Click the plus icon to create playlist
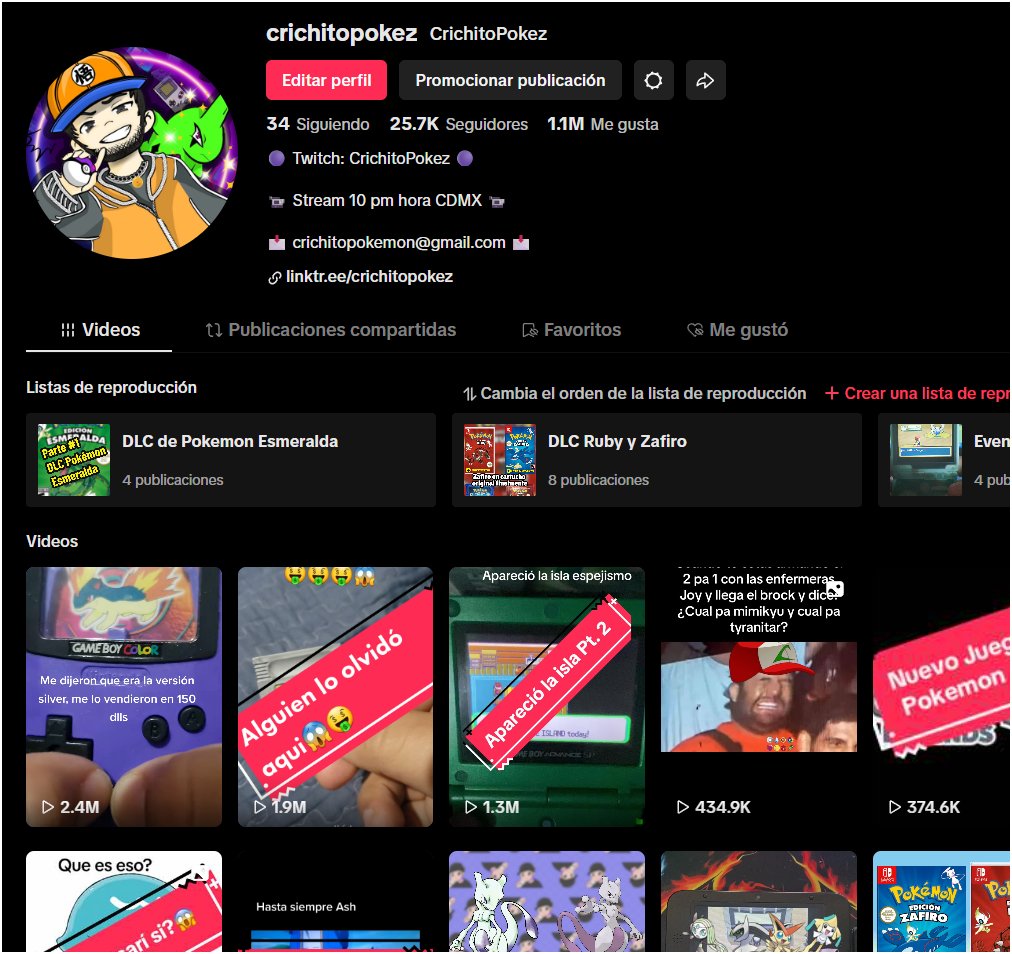Image resolution: width=1012 pixels, height=954 pixels. click(x=832, y=393)
